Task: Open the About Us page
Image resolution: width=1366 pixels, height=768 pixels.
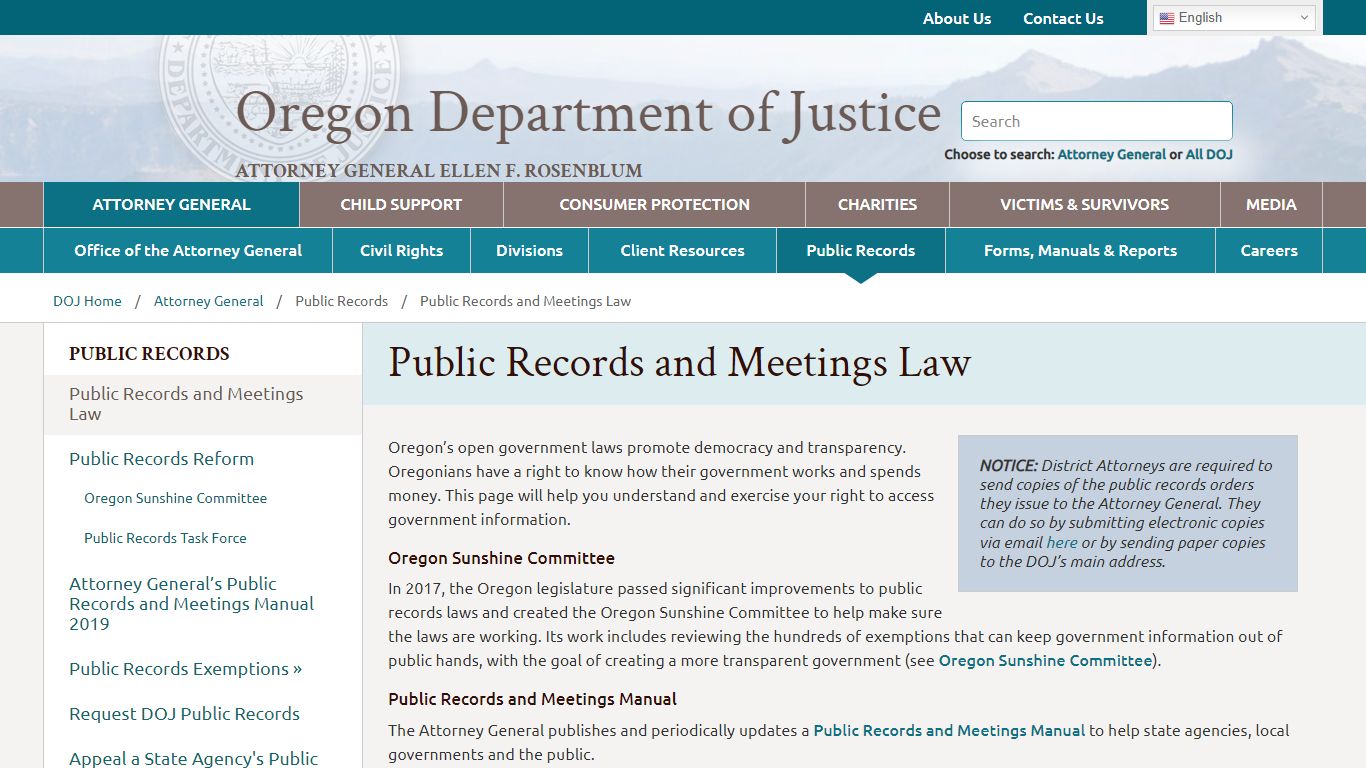Action: 957,18
